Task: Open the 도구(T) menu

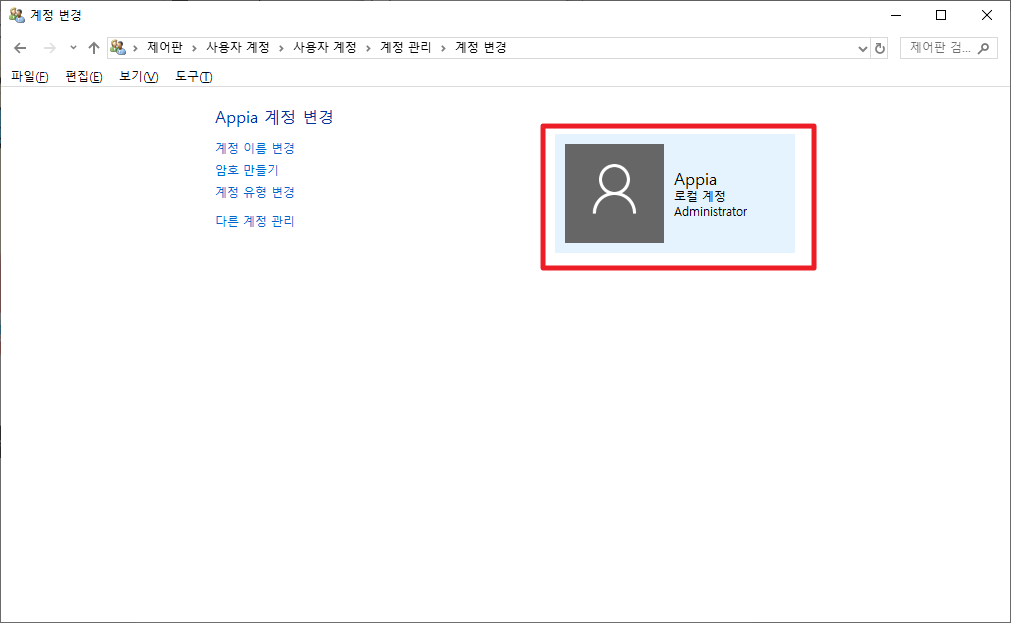Action: pos(193,77)
